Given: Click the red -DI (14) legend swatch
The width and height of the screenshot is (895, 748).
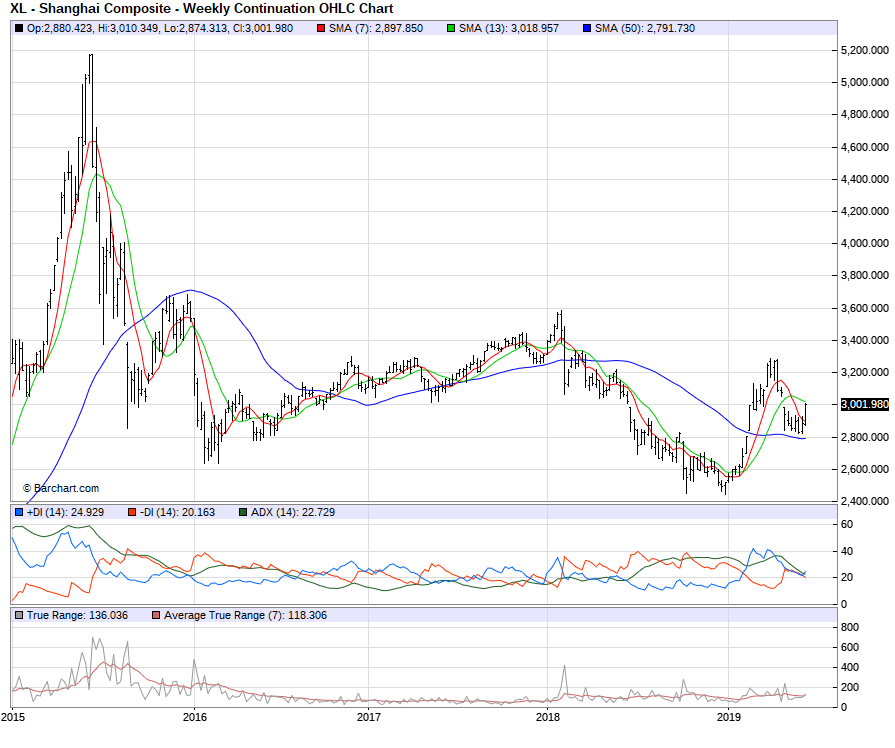Looking at the screenshot, I should coord(132,512).
